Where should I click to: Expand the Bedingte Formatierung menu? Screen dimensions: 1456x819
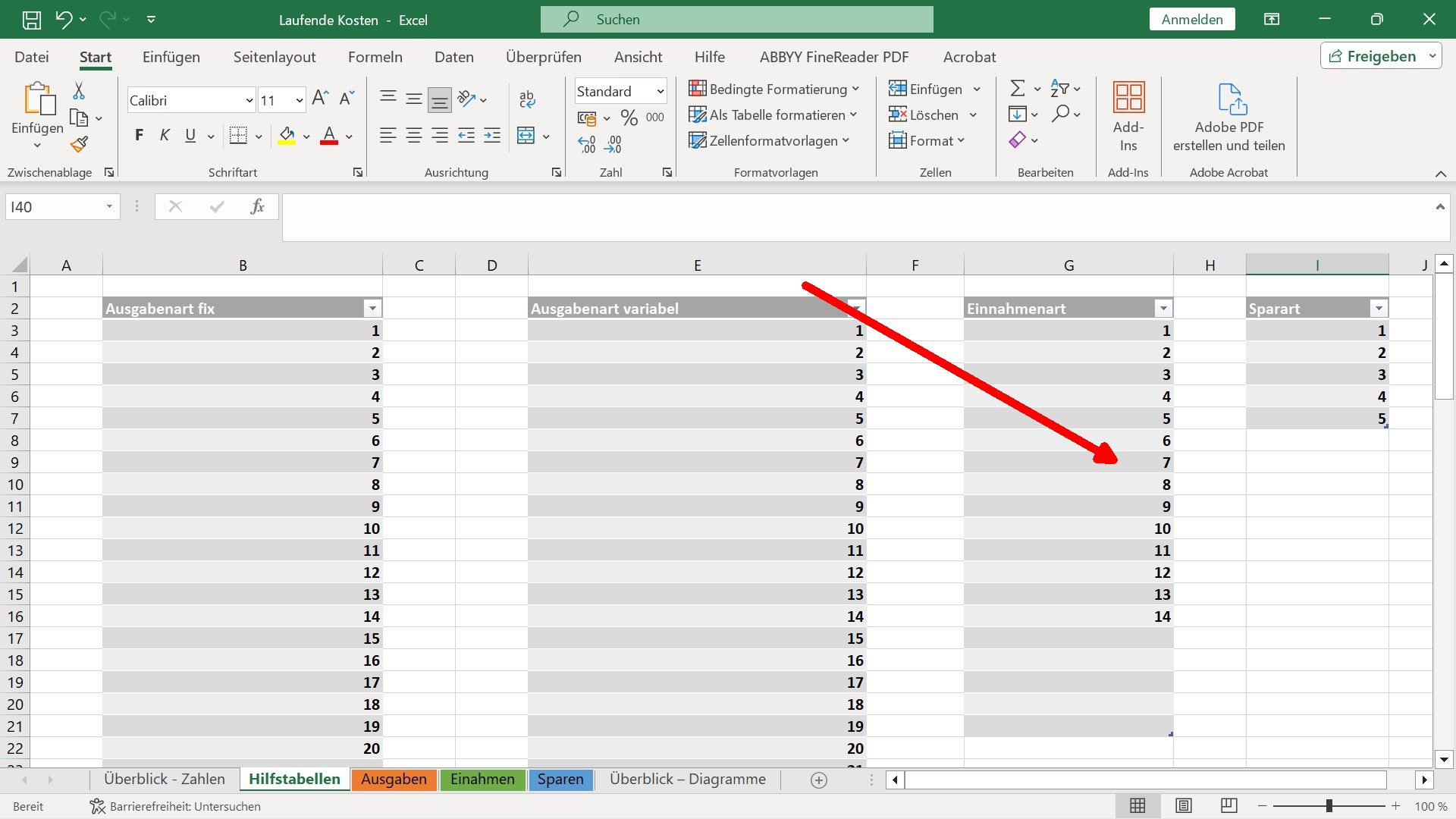tap(773, 89)
